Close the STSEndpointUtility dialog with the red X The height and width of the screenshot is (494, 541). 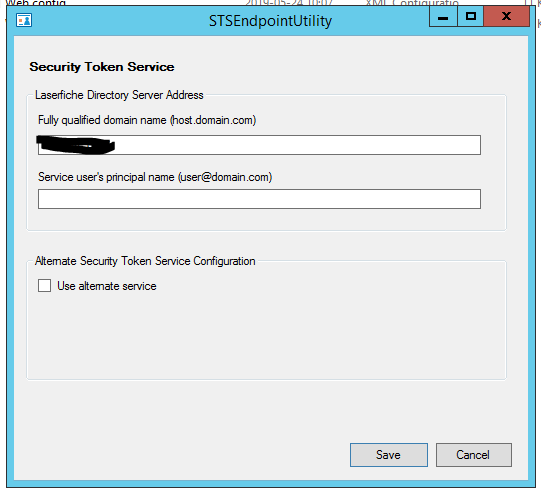pos(506,16)
